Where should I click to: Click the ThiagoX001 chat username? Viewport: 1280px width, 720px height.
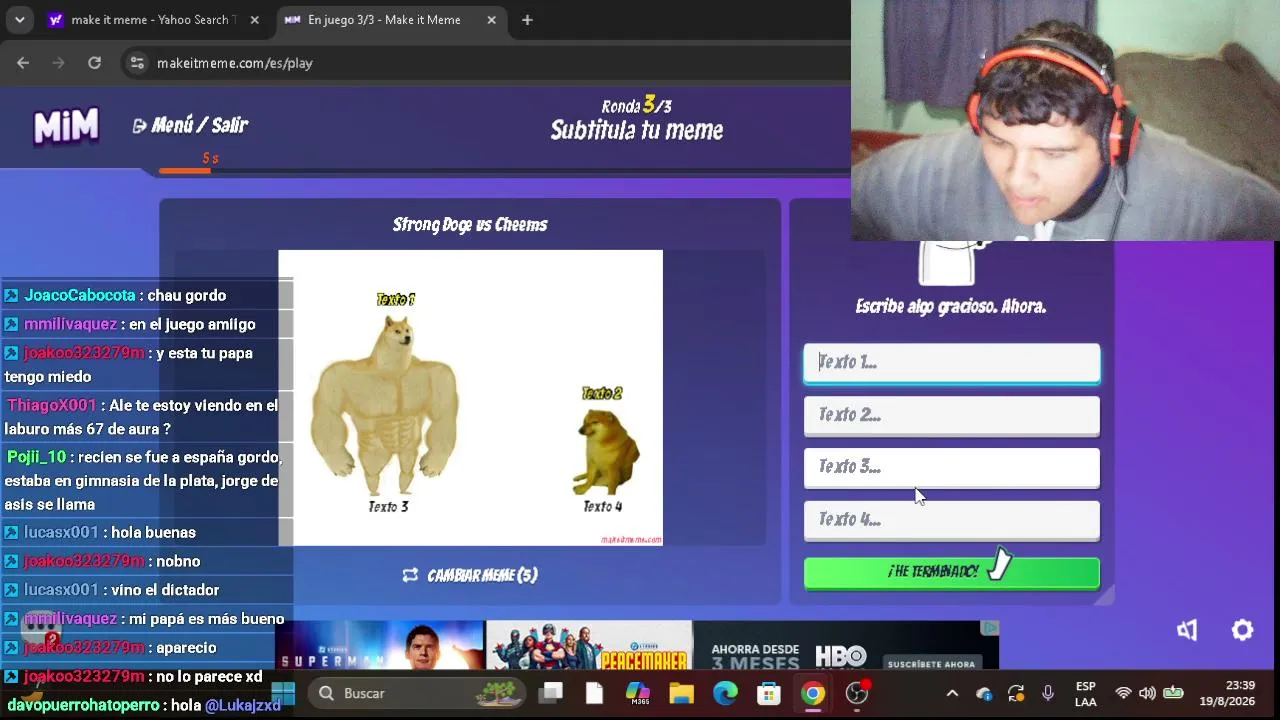click(52, 405)
